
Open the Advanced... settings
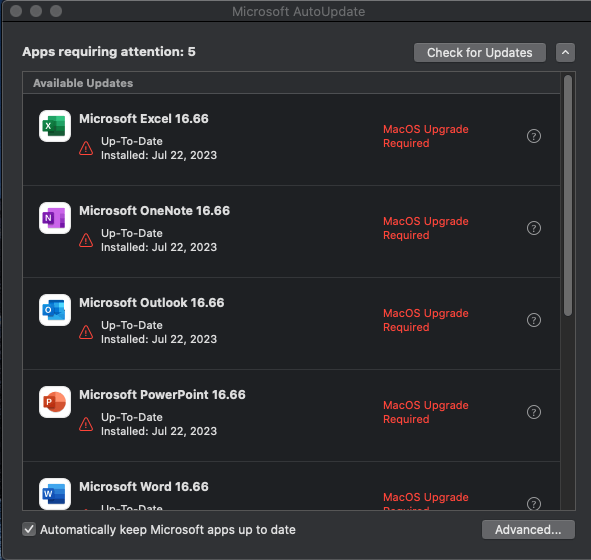click(x=528, y=529)
